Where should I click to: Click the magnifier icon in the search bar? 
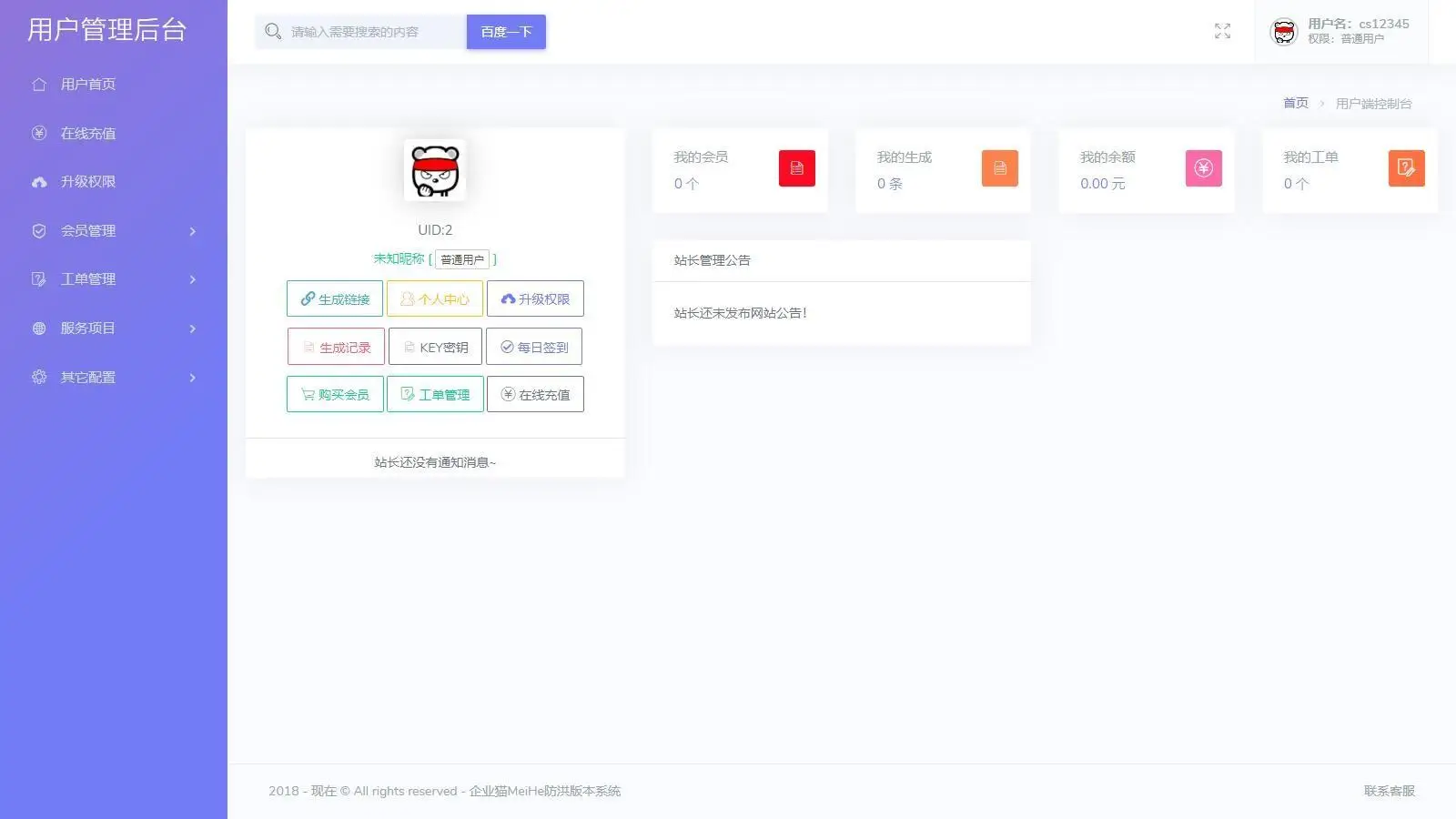(x=272, y=31)
